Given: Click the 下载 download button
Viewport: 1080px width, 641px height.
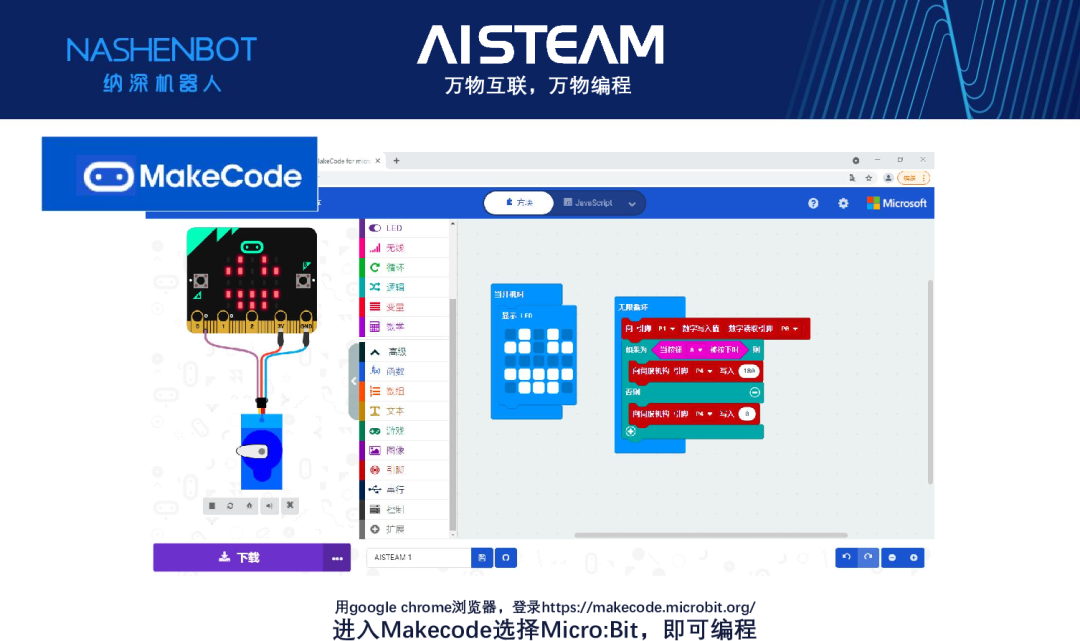Looking at the screenshot, I should [238, 557].
